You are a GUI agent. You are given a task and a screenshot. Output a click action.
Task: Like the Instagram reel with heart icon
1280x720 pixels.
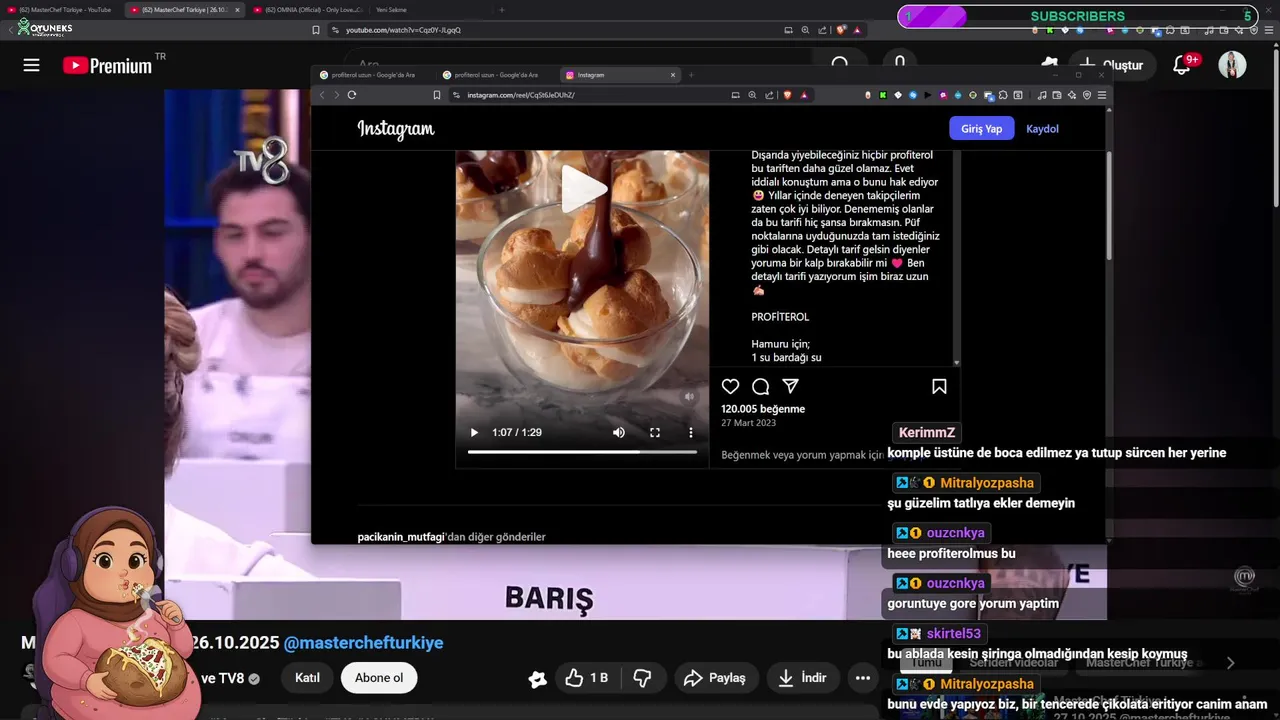(x=730, y=387)
